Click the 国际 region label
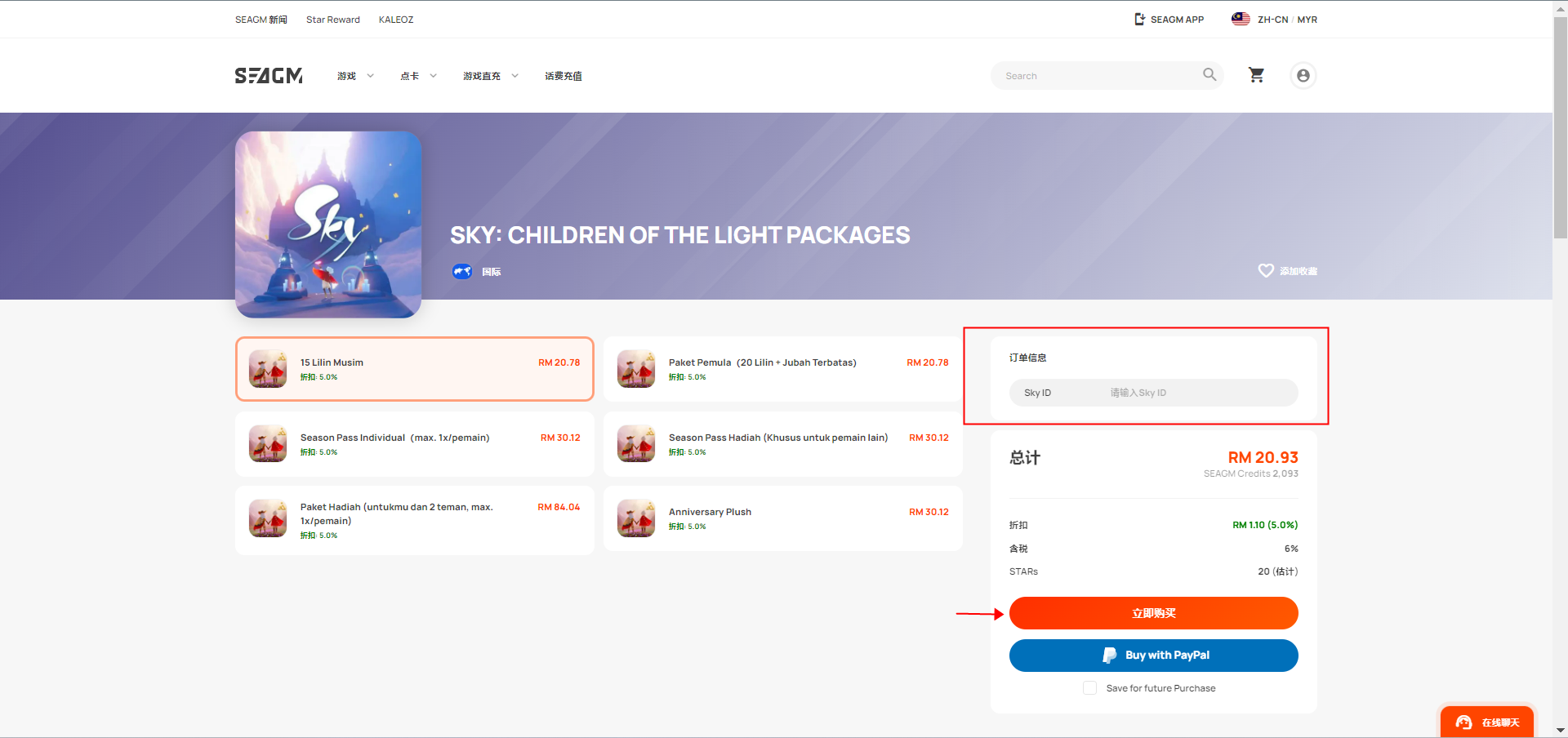This screenshot has width=1568, height=738. [x=491, y=272]
